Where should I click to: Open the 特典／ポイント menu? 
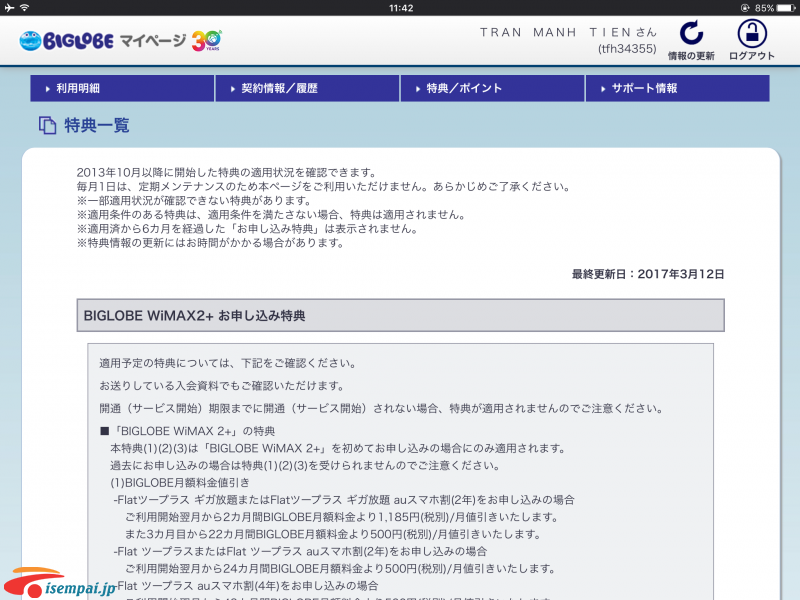[492, 88]
